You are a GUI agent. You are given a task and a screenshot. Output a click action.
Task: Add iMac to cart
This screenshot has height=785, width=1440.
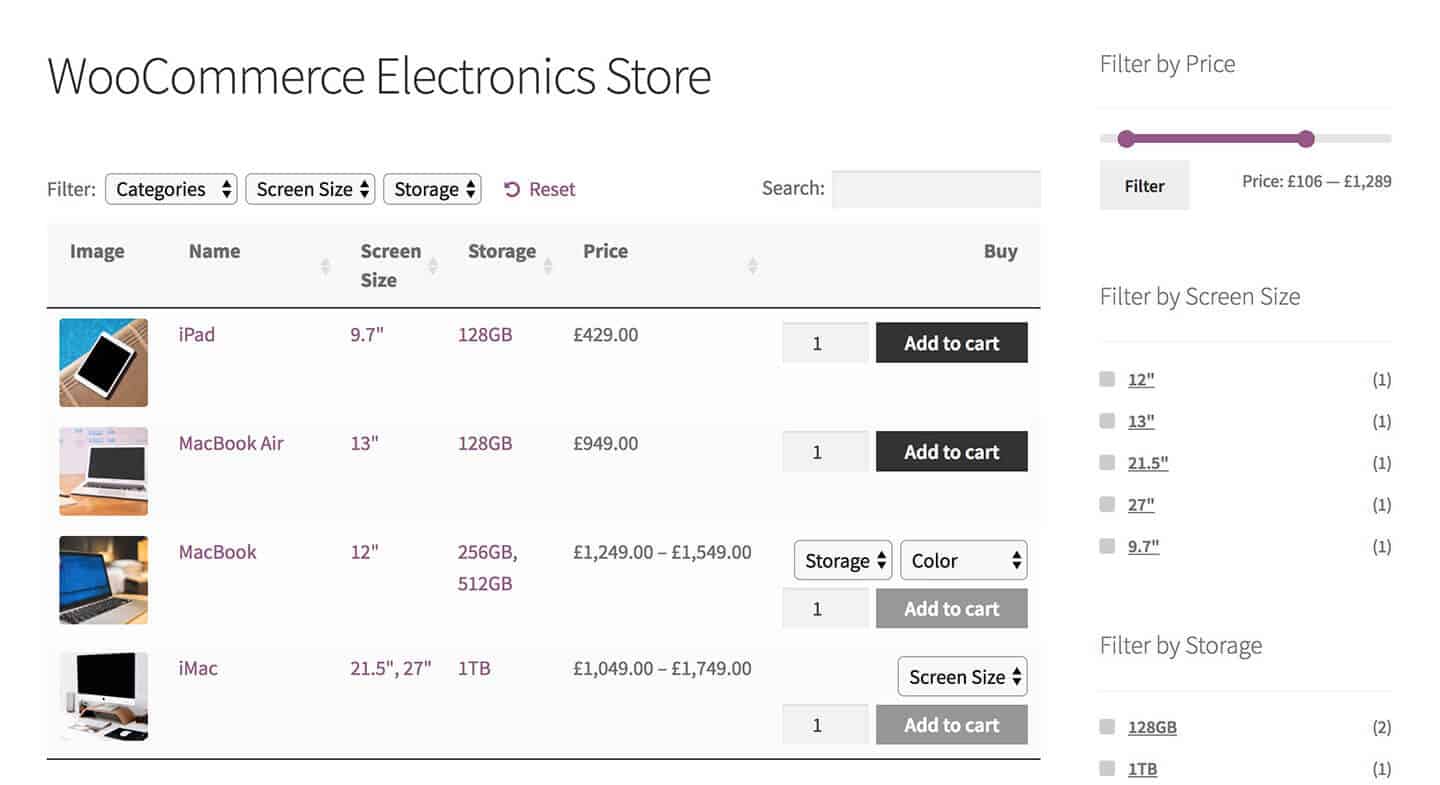tap(952, 725)
